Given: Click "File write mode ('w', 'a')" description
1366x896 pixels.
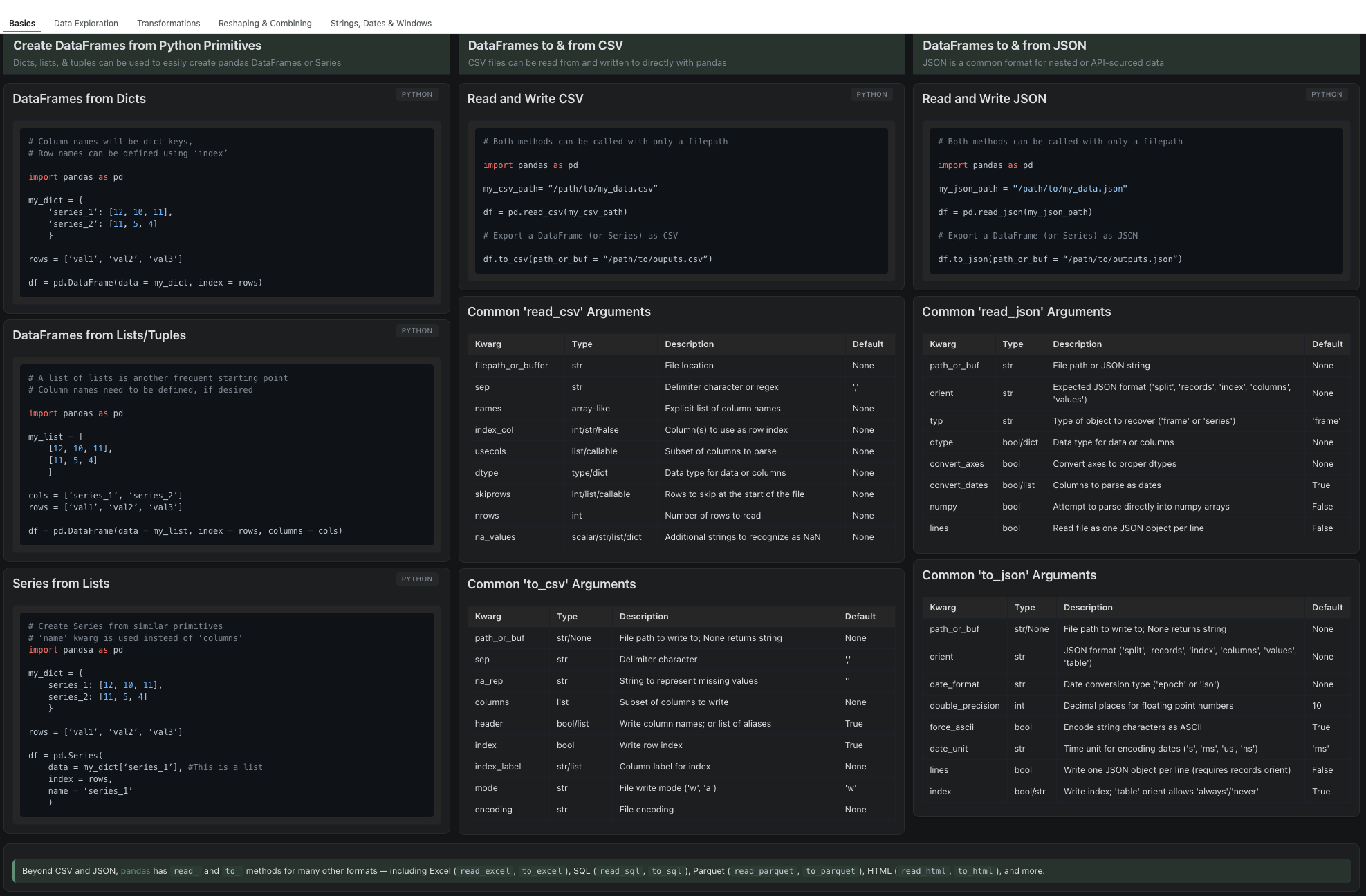Looking at the screenshot, I should click(668, 788).
